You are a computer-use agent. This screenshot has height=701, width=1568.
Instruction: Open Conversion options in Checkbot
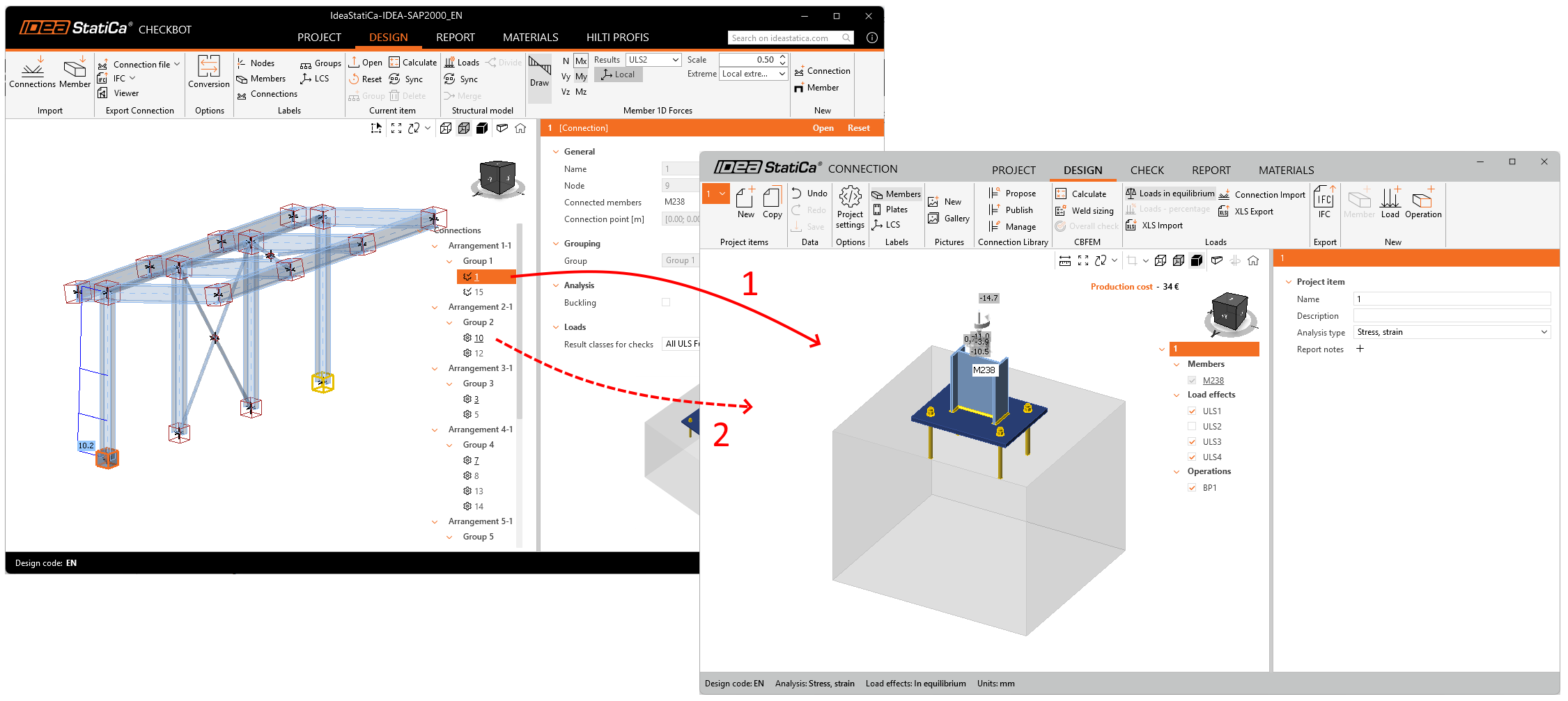pyautogui.click(x=209, y=72)
